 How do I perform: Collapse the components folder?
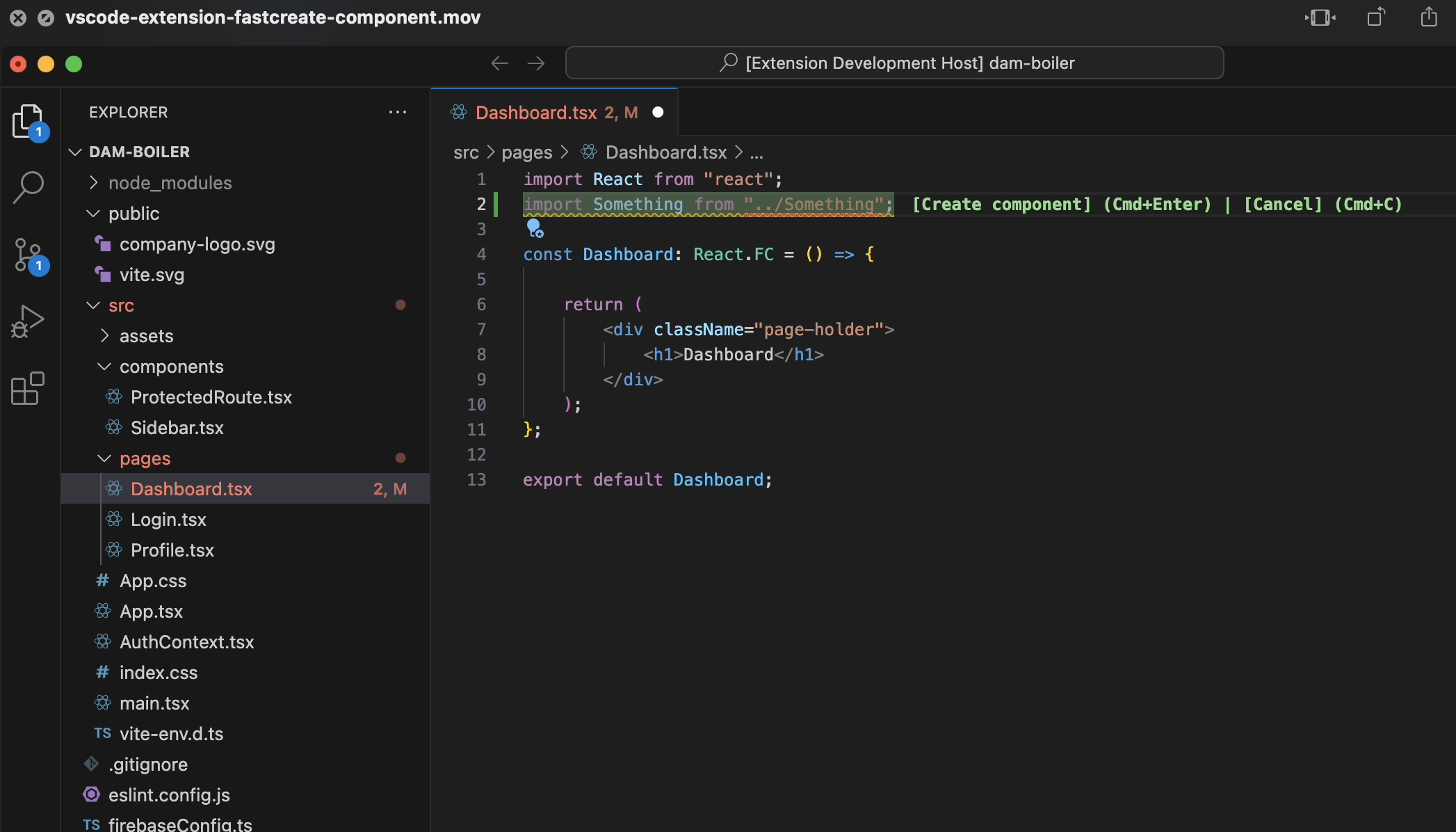tap(171, 367)
